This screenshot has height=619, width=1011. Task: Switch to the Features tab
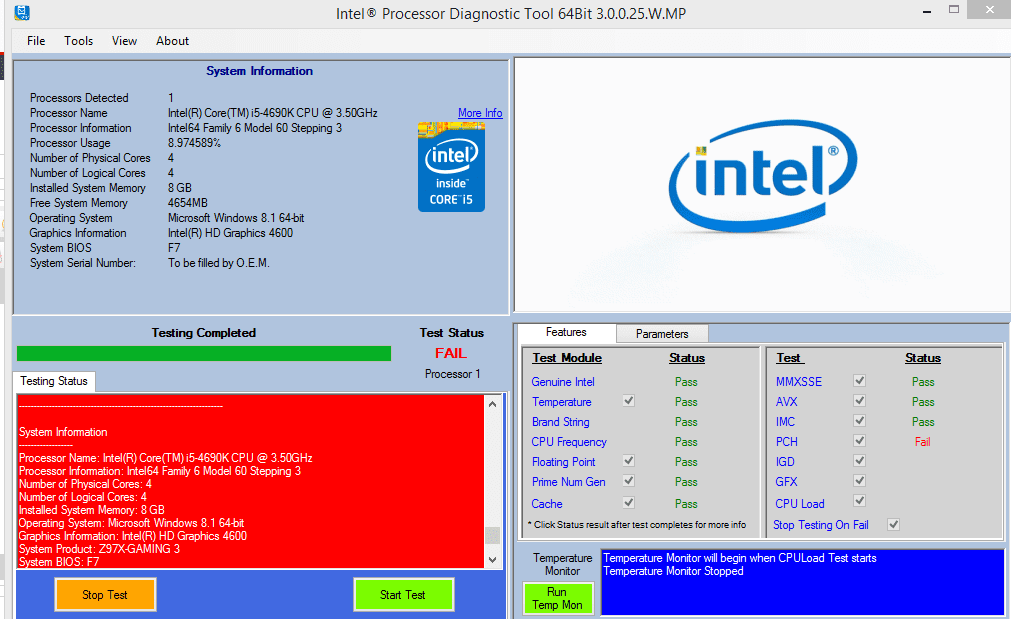[566, 333]
